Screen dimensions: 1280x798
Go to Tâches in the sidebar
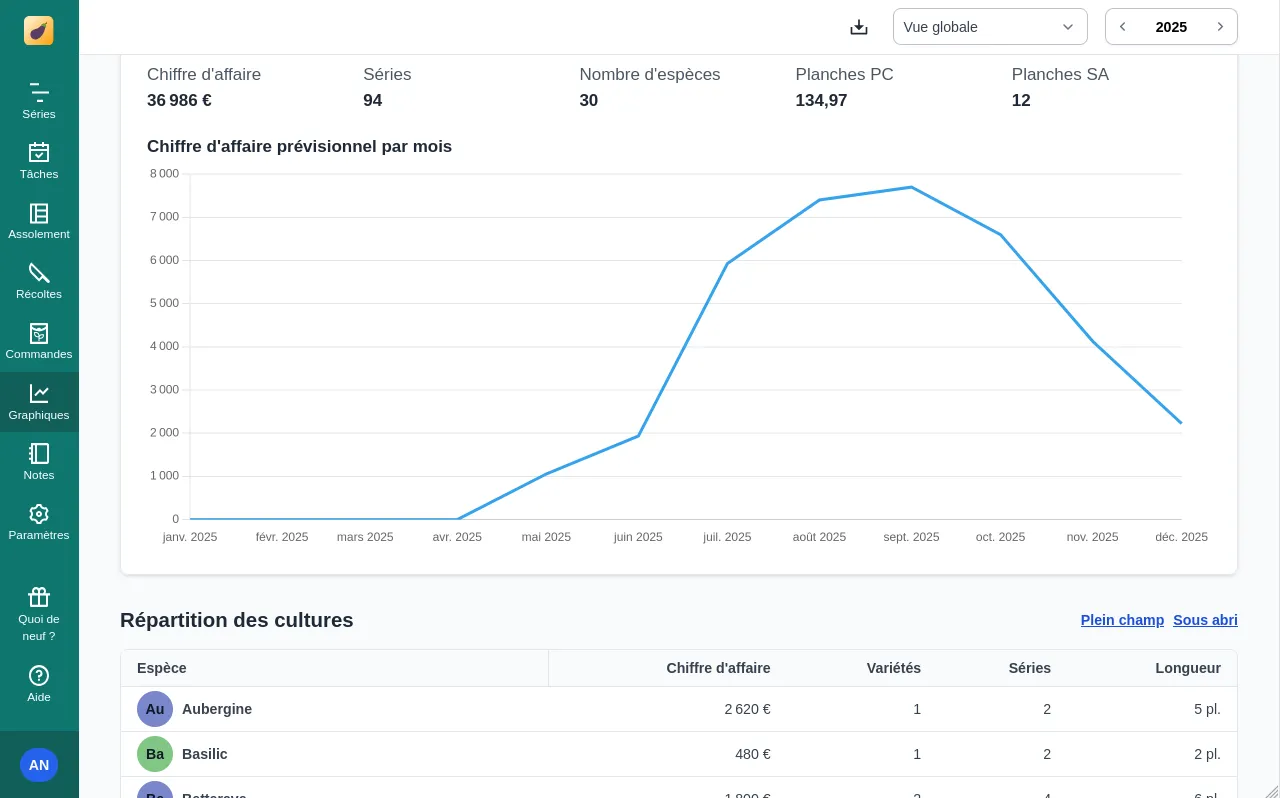coord(39,161)
